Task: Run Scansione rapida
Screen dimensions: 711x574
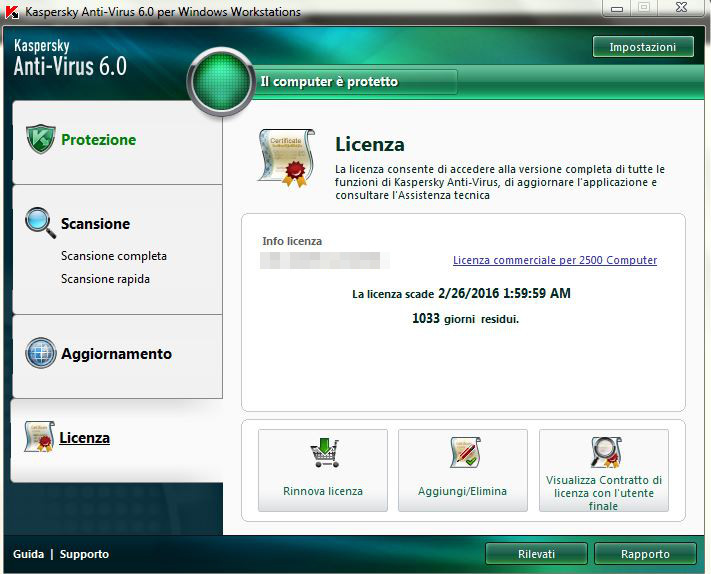Action: coord(105,279)
